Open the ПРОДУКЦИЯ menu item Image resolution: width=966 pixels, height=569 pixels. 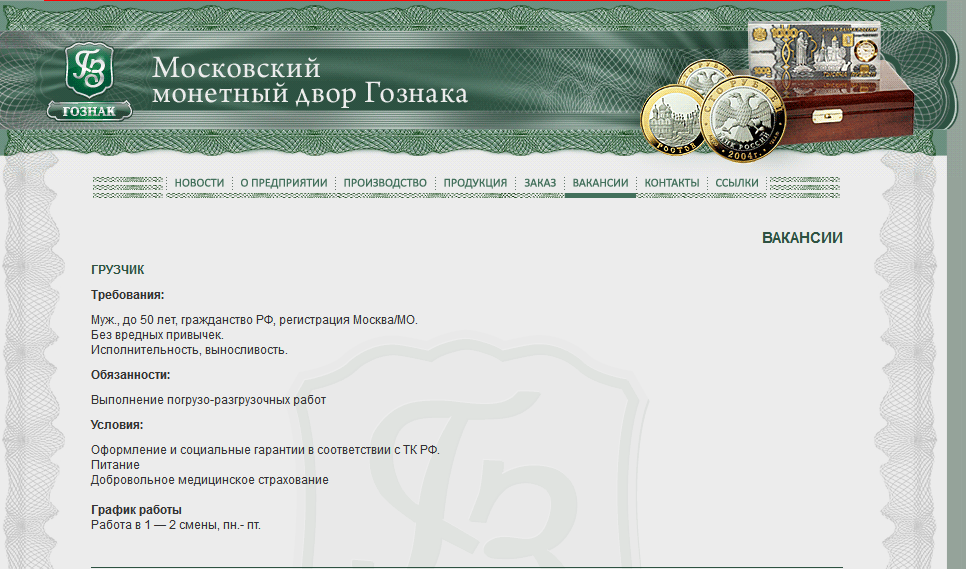475,183
